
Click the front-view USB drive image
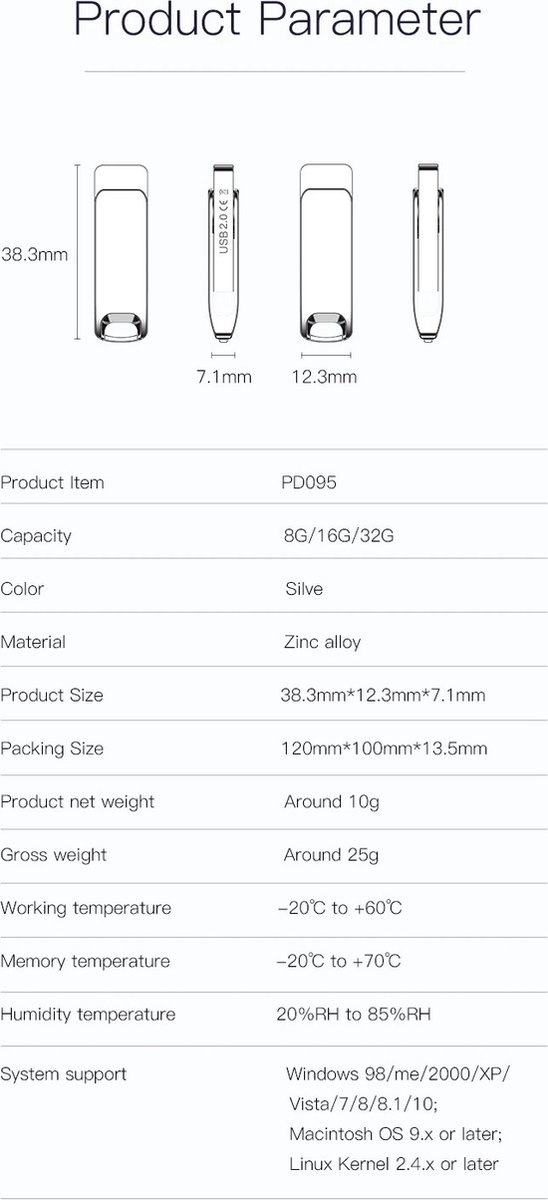click(122, 253)
